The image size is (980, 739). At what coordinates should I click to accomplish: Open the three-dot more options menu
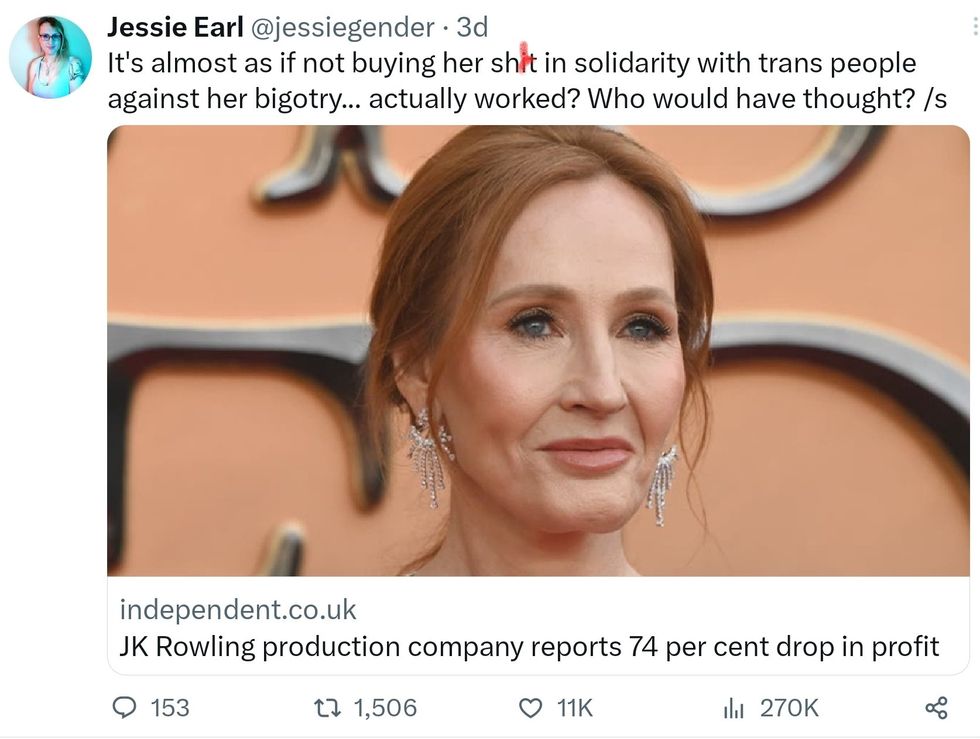point(974,28)
